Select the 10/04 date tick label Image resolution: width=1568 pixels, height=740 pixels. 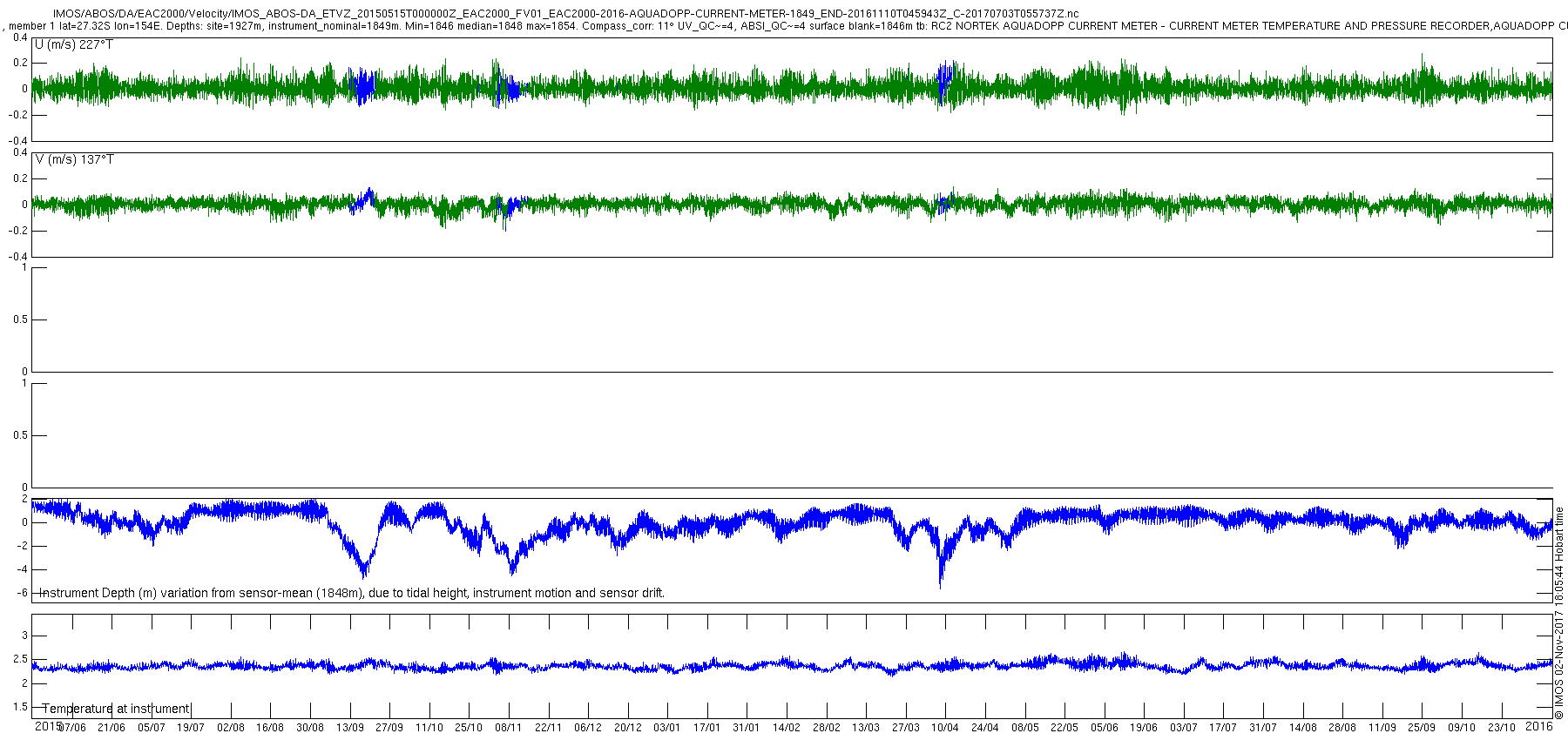(x=945, y=728)
